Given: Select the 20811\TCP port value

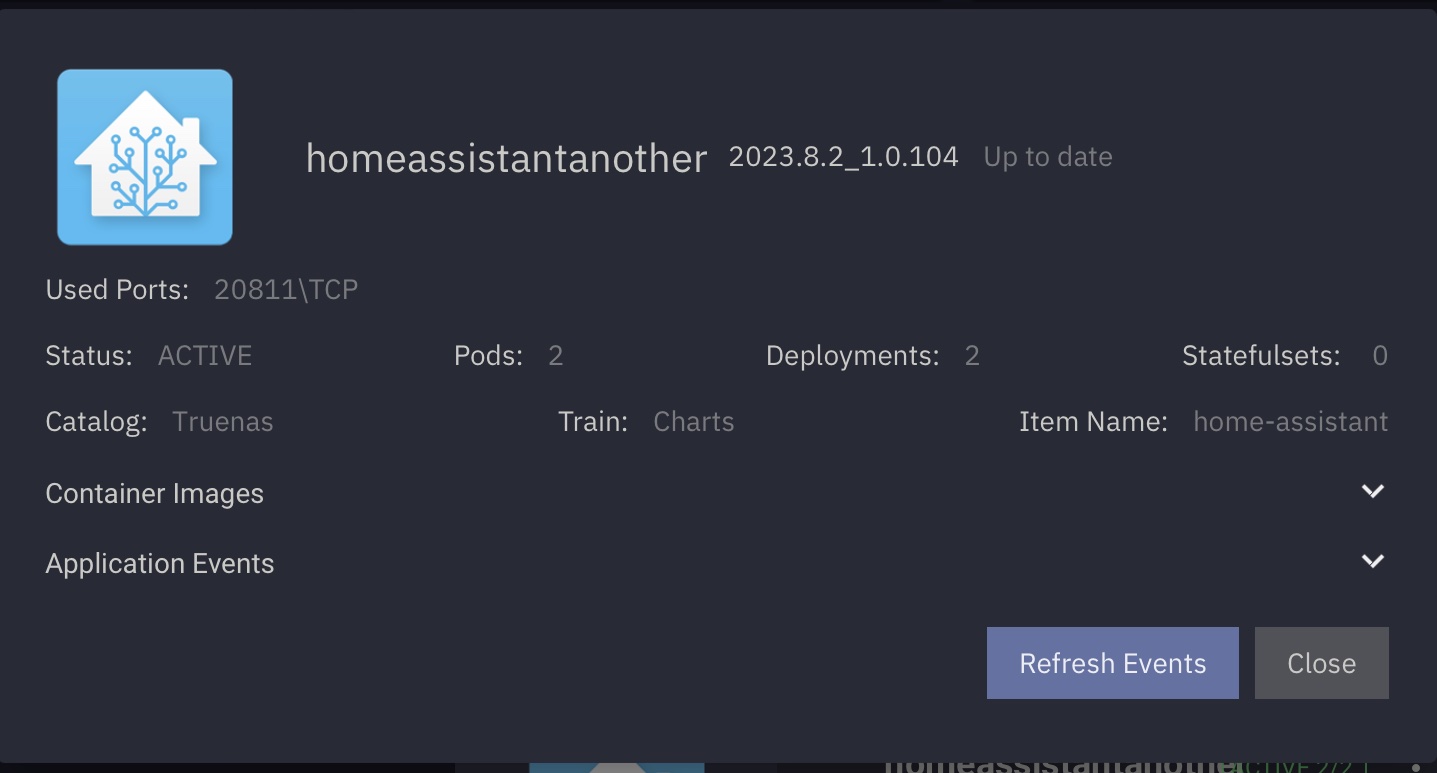Looking at the screenshot, I should (286, 290).
